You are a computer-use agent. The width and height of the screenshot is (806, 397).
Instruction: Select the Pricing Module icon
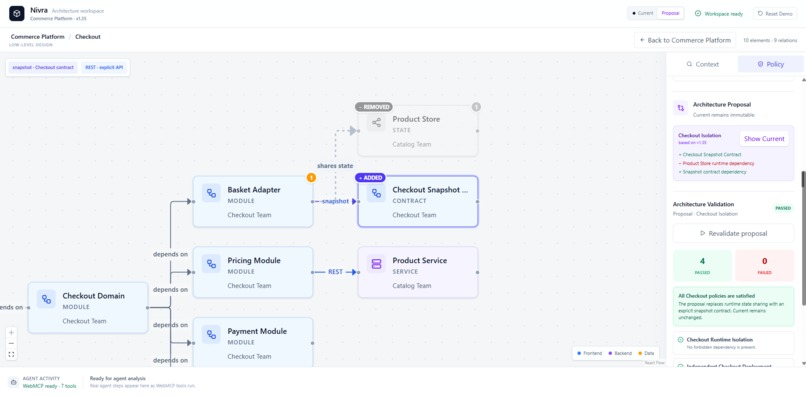tap(211, 264)
